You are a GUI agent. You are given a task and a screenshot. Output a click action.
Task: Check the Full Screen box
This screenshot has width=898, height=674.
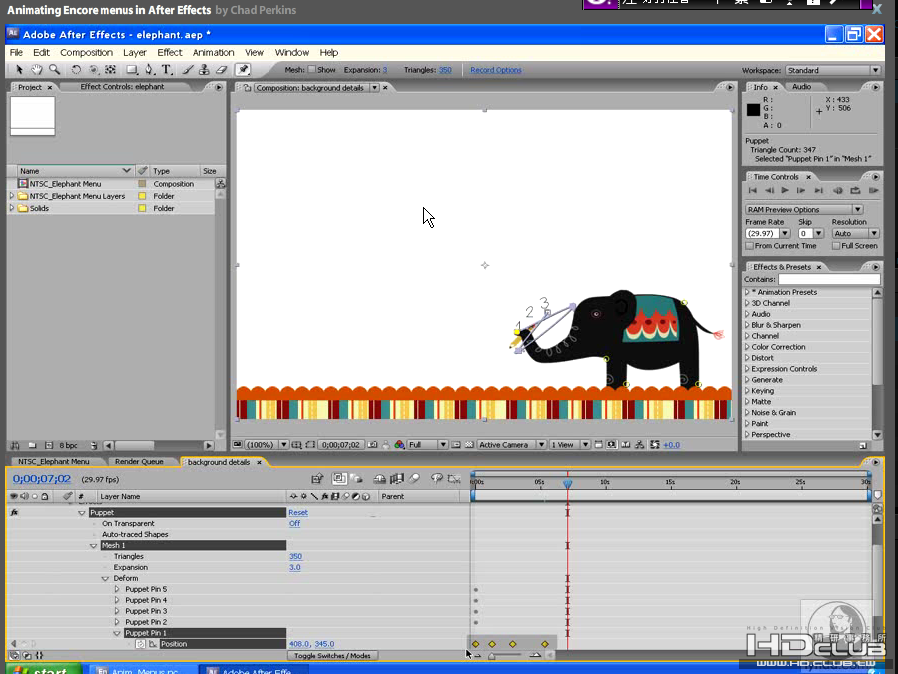click(836, 246)
